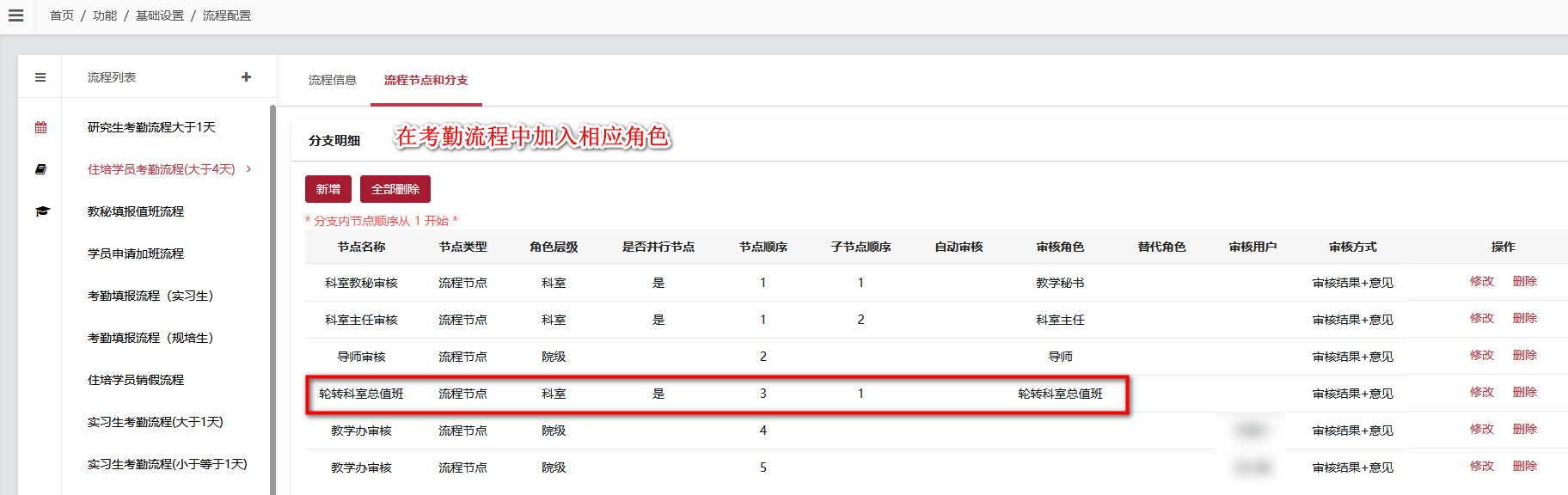Select 导师 review role cell
The height and width of the screenshot is (495, 1568).
click(x=1060, y=357)
